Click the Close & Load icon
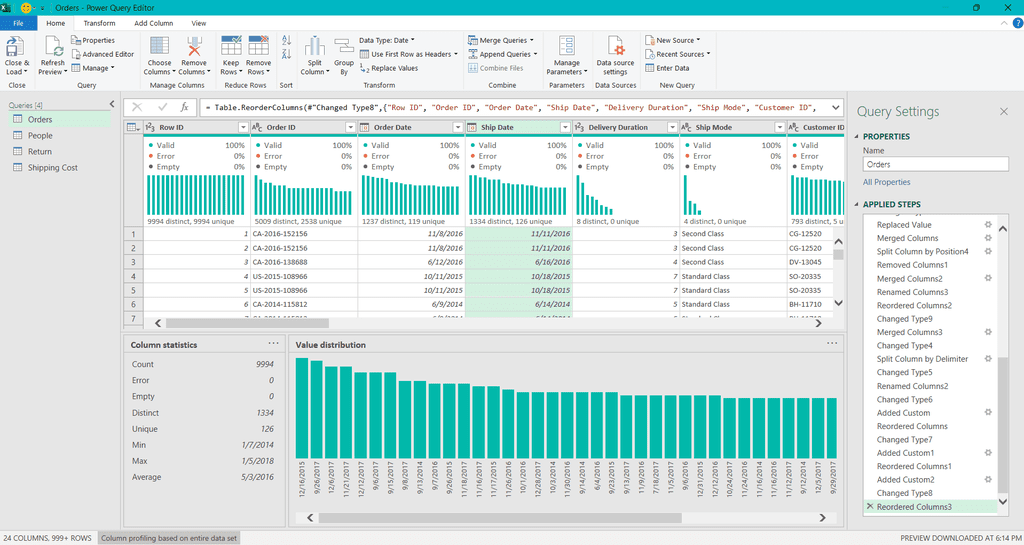 point(16,48)
